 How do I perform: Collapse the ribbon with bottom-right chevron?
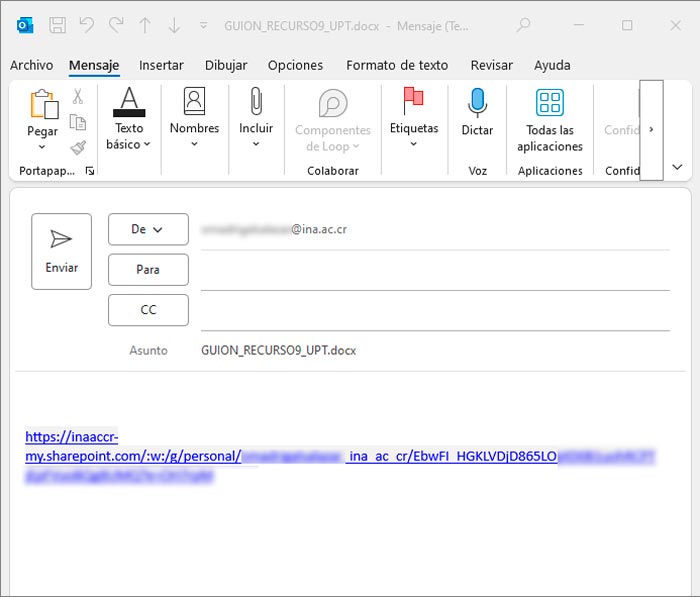[677, 167]
